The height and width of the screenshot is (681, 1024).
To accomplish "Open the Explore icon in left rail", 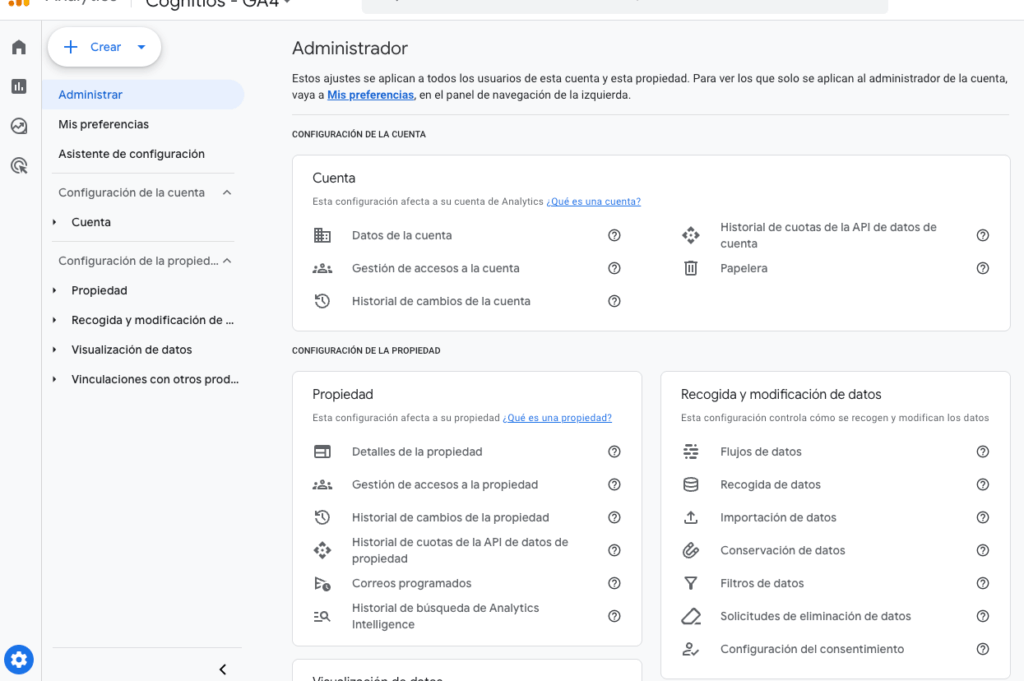I will [19, 126].
